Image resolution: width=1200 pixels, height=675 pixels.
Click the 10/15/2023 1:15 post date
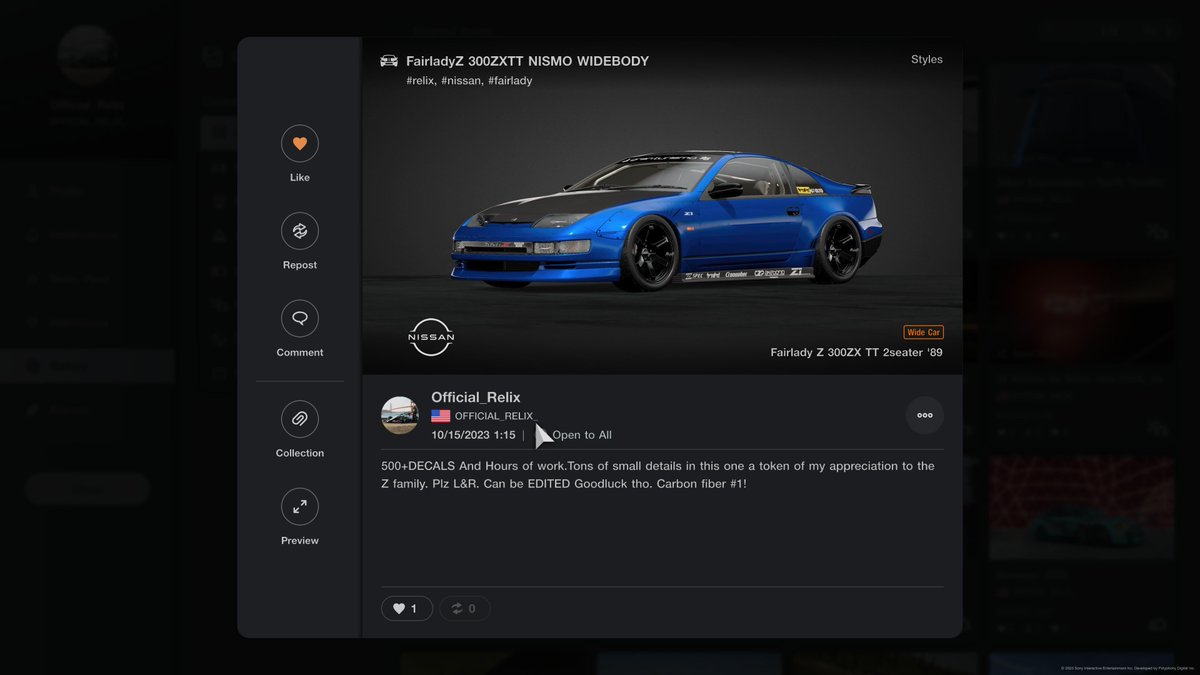point(473,435)
